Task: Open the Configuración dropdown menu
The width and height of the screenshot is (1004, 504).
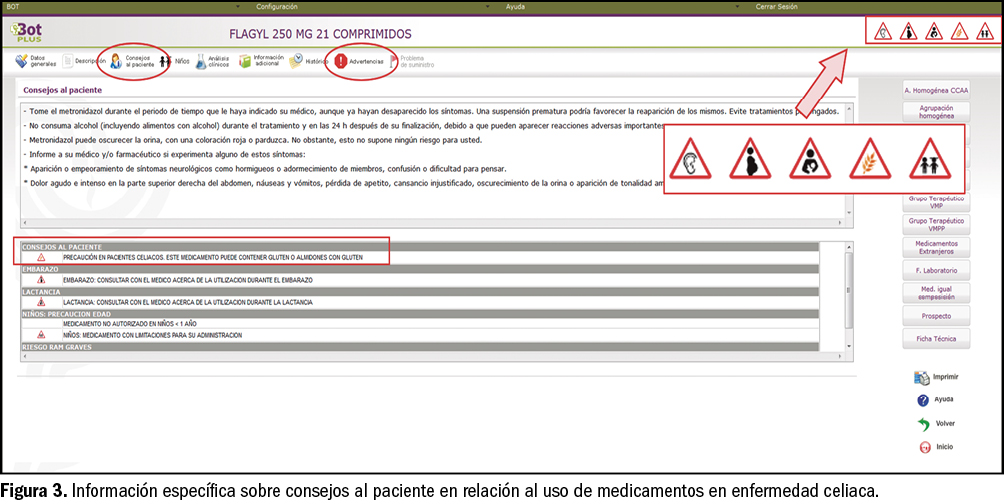Action: point(277,6)
